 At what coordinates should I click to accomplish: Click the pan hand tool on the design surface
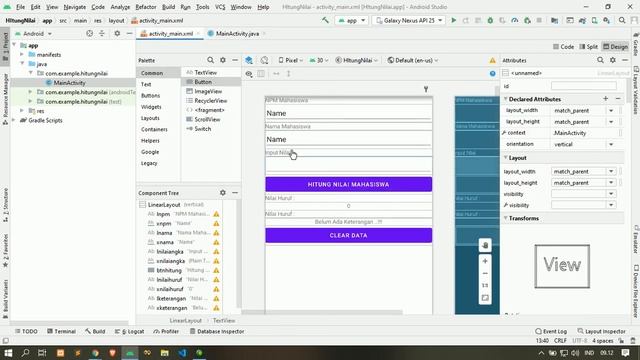click(x=485, y=245)
